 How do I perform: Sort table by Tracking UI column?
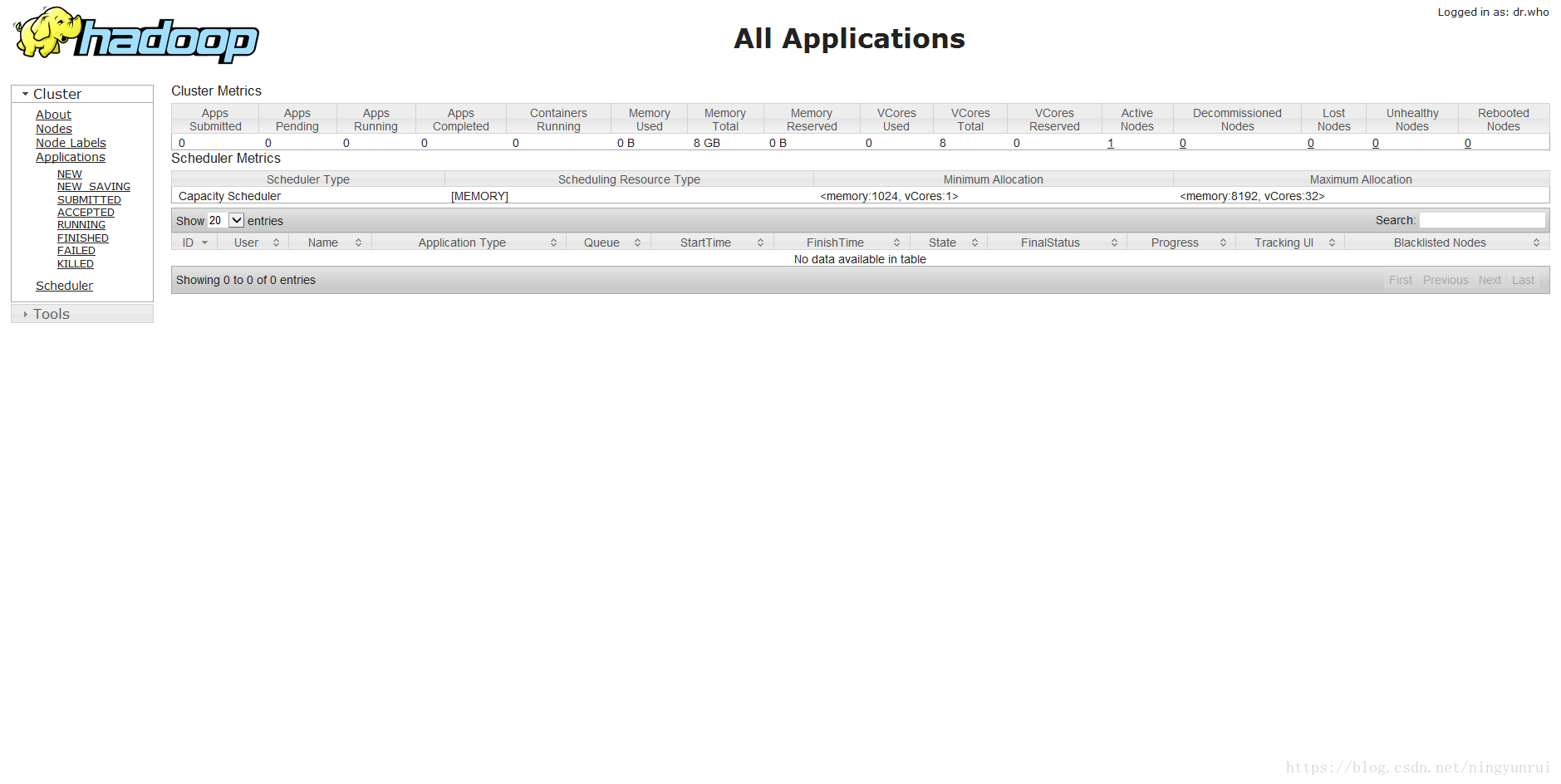point(1290,243)
